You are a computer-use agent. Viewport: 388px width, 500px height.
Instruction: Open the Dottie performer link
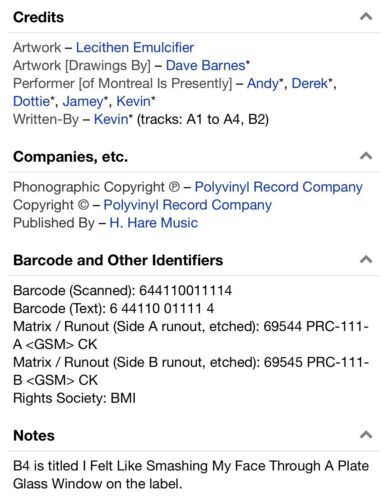pos(31,101)
